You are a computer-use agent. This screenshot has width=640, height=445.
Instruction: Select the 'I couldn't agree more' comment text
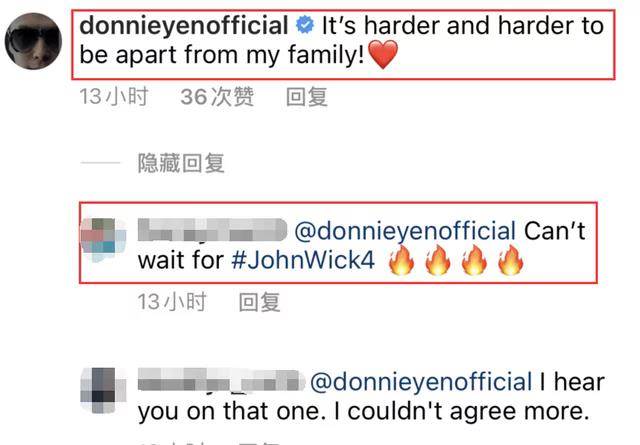(x=462, y=412)
